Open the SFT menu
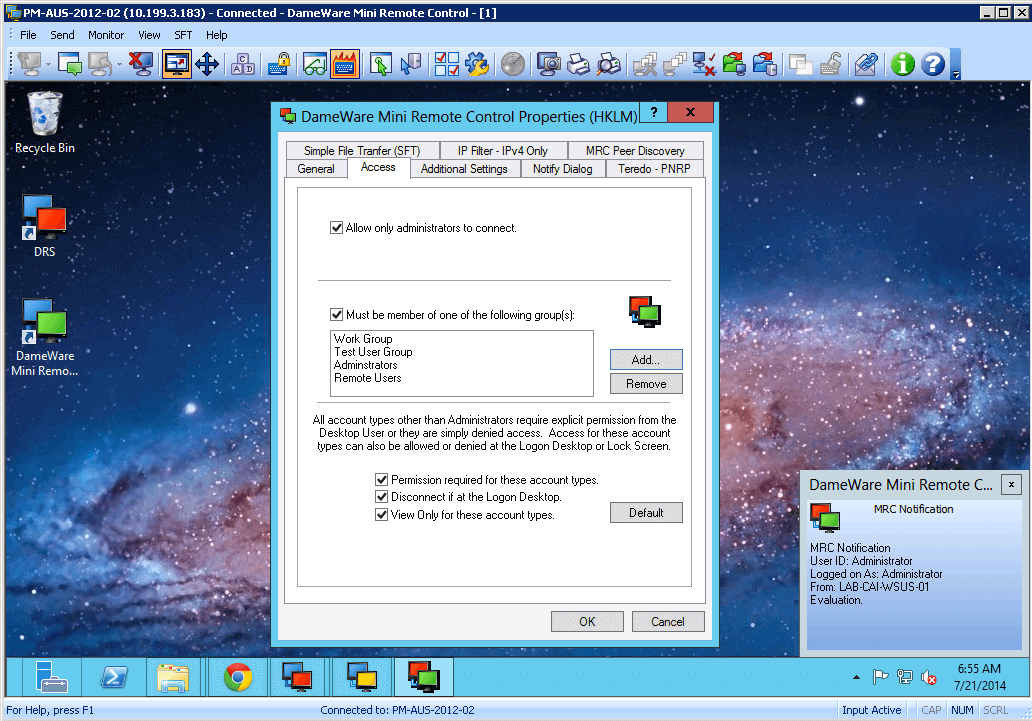1032x721 pixels. click(x=183, y=35)
